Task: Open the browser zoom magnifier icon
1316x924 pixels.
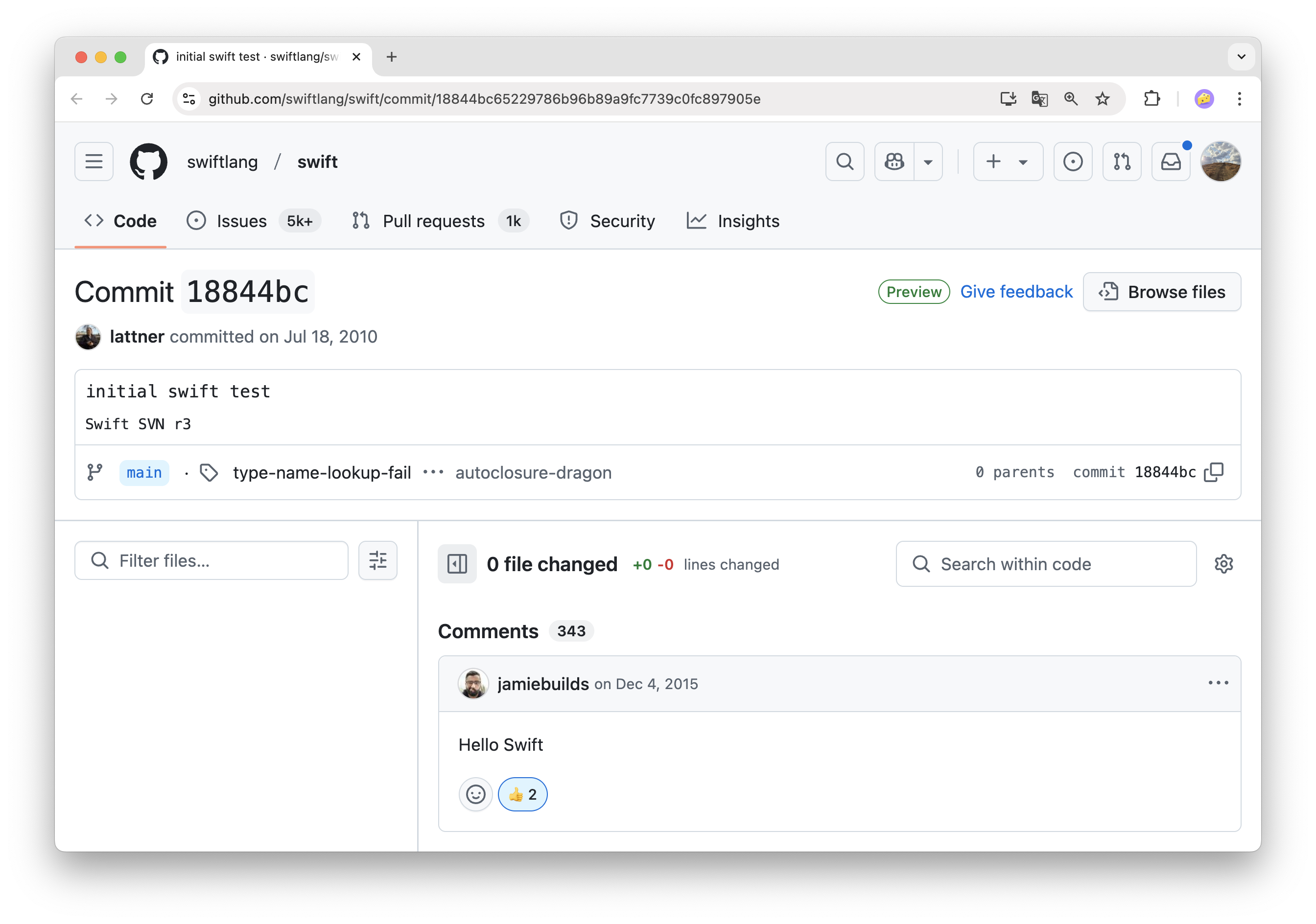Action: point(1071,99)
